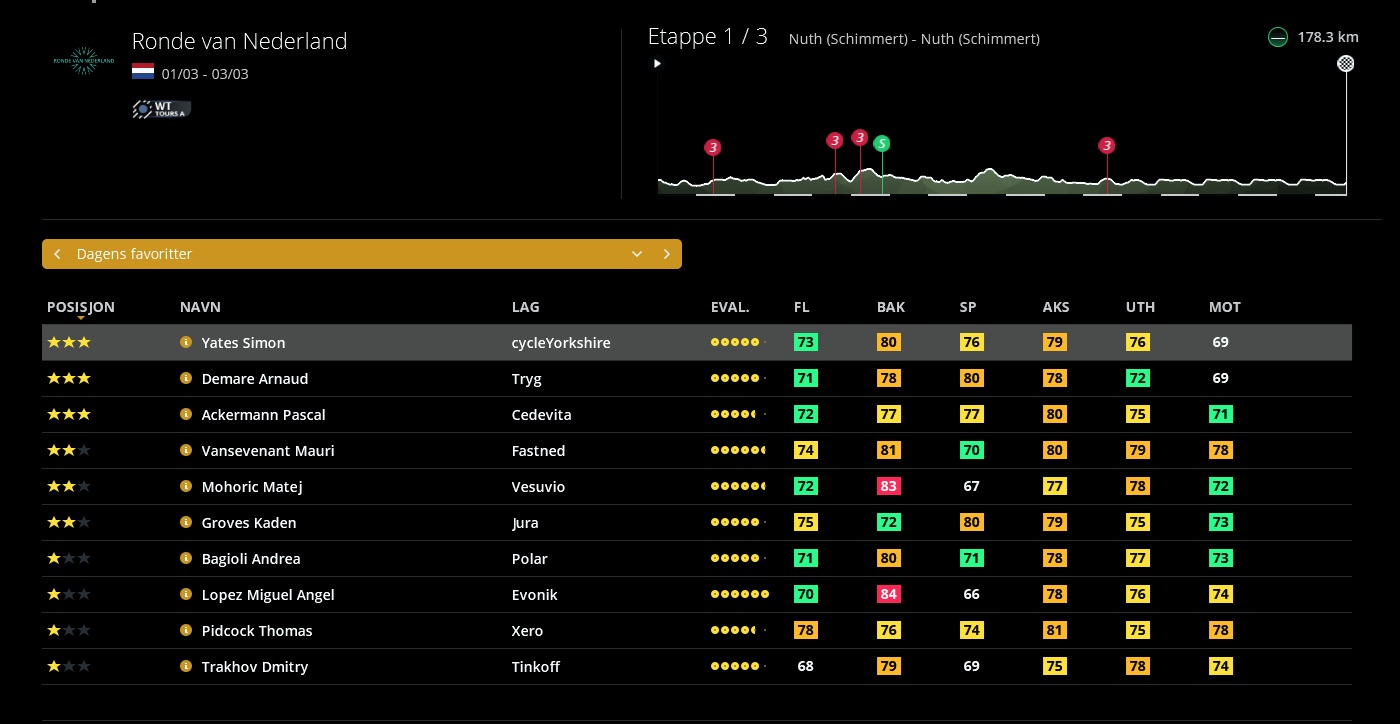The width and height of the screenshot is (1400, 724).
Task: Click the first category 3 climb marker
Action: point(713,147)
